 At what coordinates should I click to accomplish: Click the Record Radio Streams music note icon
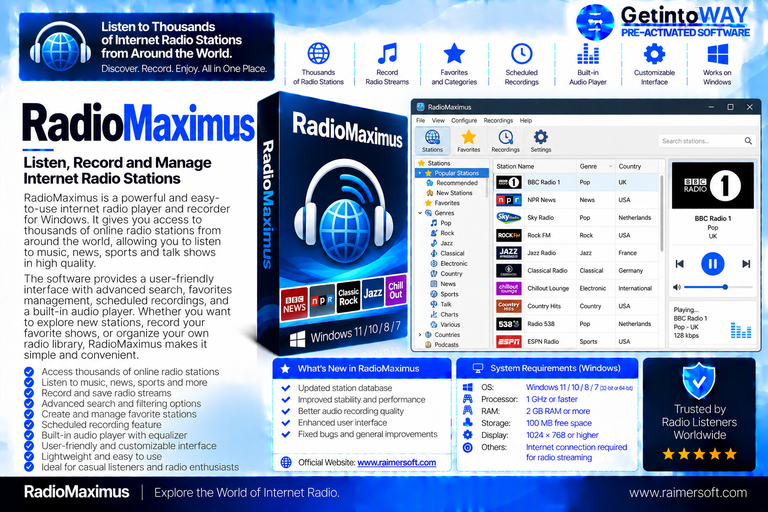coord(387,54)
